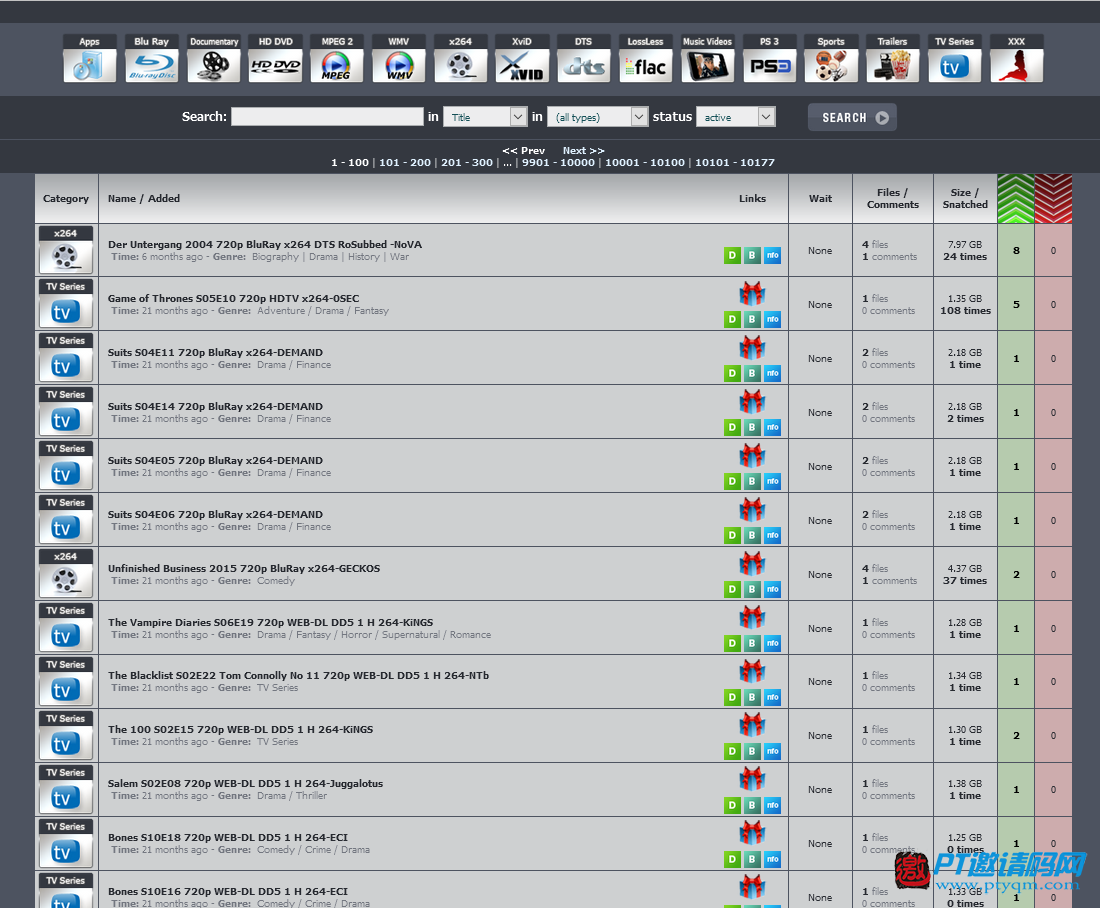Screen dimensions: 1100x908
Task: Open the nfo icon for Suits S04E11
Action: point(772,373)
